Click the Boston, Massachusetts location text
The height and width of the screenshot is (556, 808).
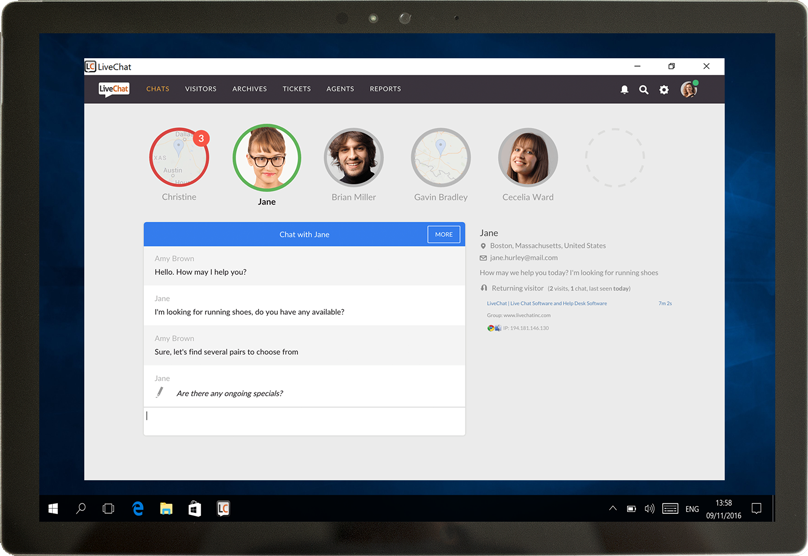pyautogui.click(x=548, y=246)
